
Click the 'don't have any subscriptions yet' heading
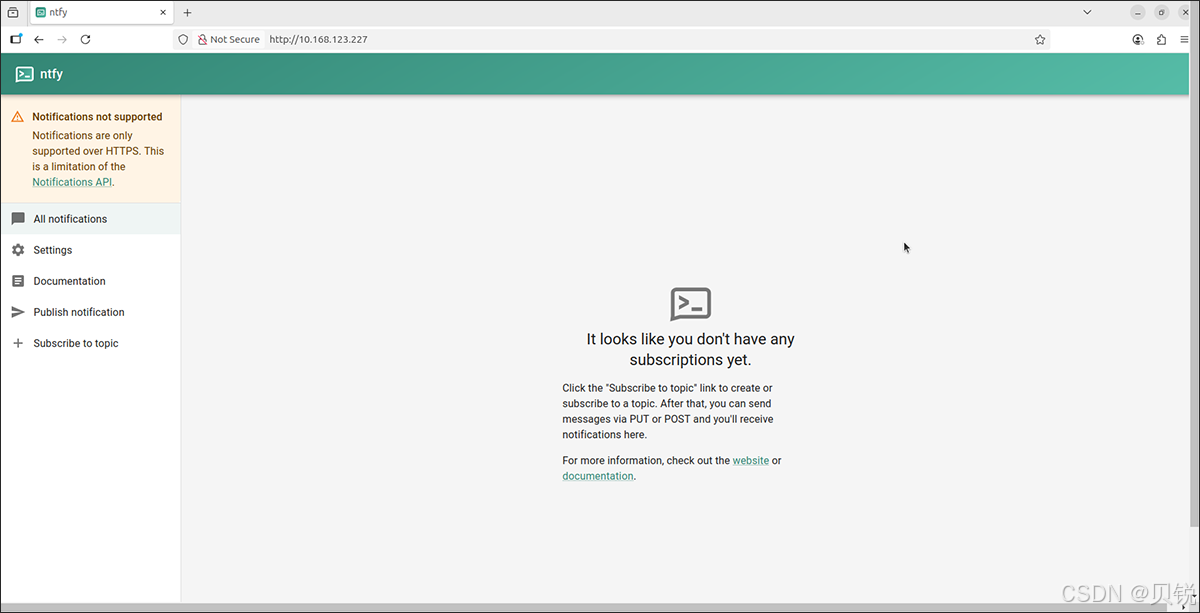690,349
